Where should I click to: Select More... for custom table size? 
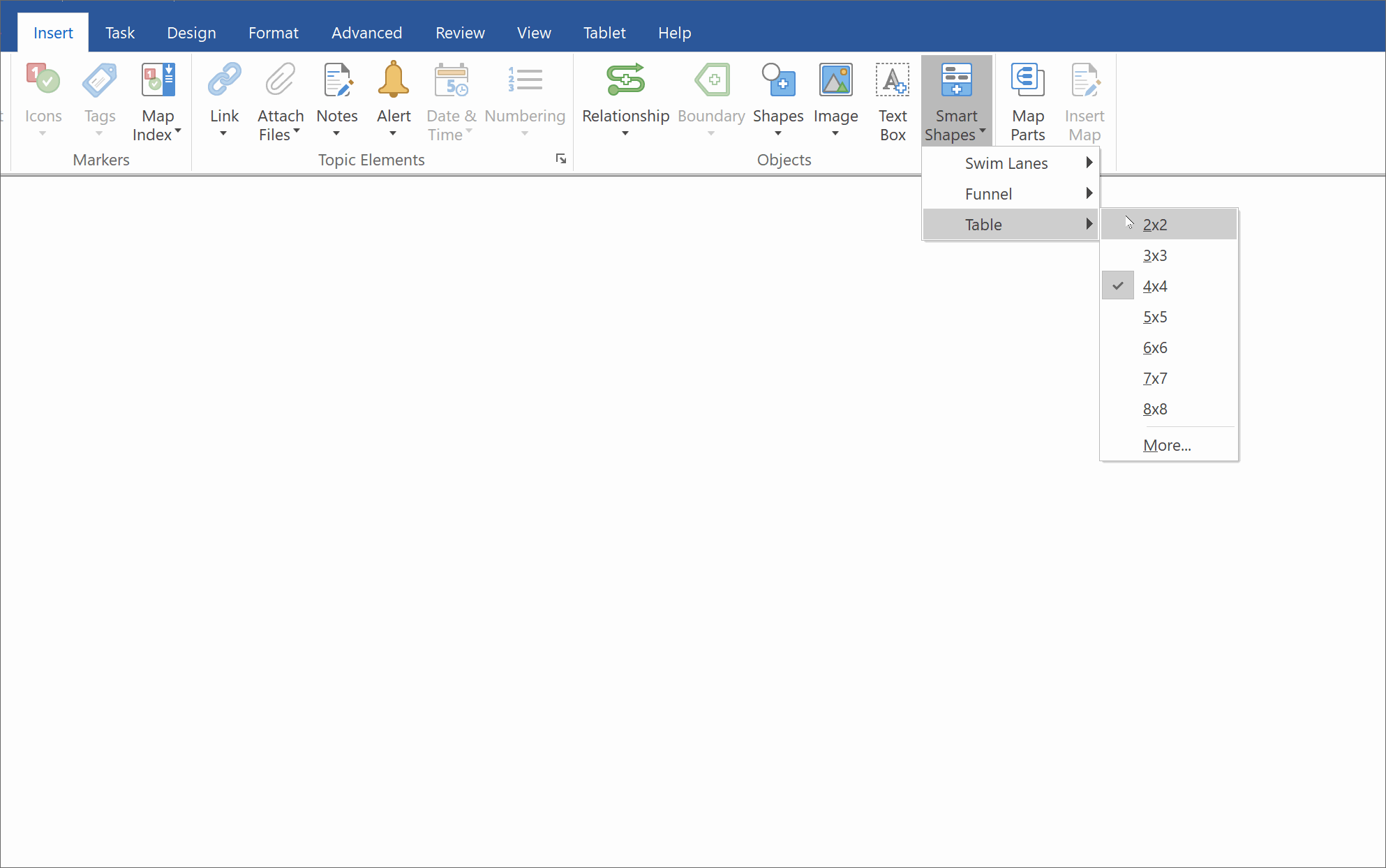click(1166, 445)
